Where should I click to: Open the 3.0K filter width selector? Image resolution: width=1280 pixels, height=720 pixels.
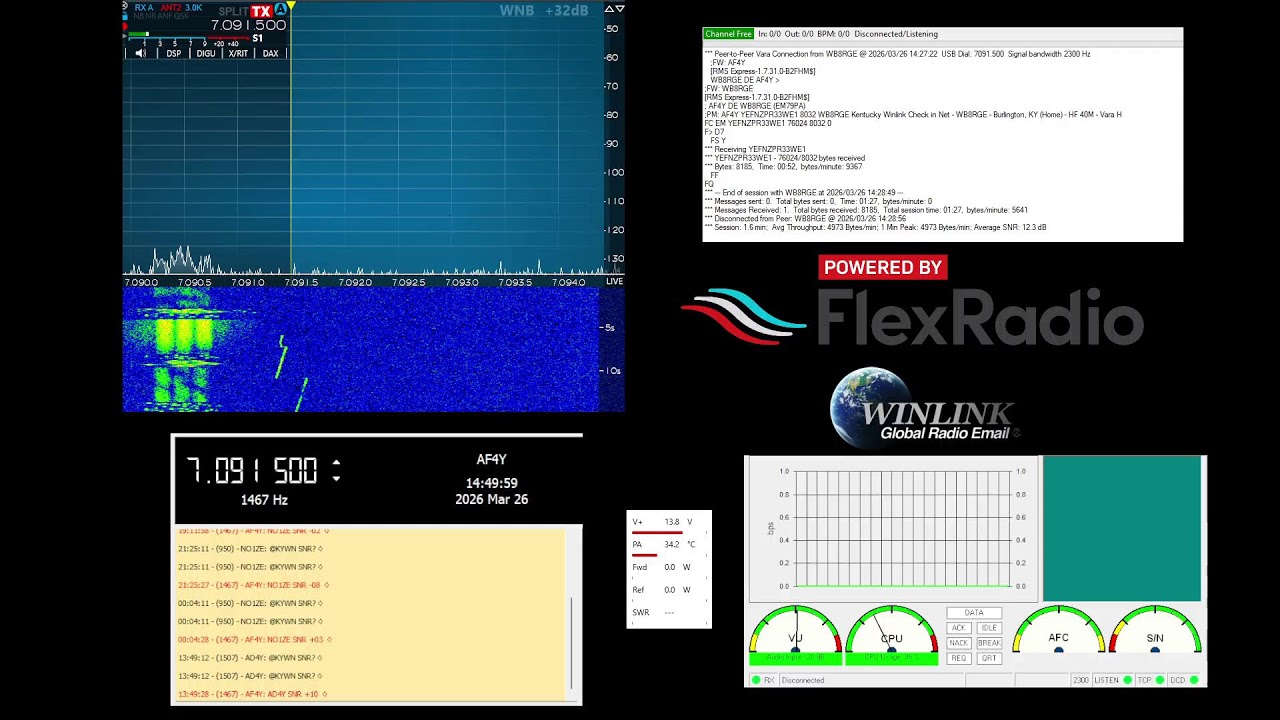[193, 8]
